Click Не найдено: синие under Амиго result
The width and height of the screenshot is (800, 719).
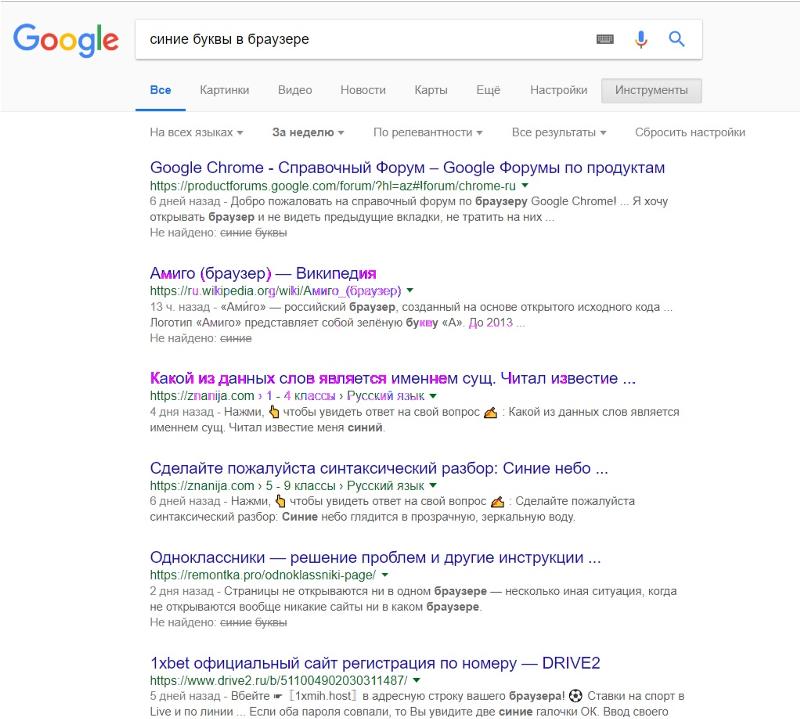coord(201,338)
